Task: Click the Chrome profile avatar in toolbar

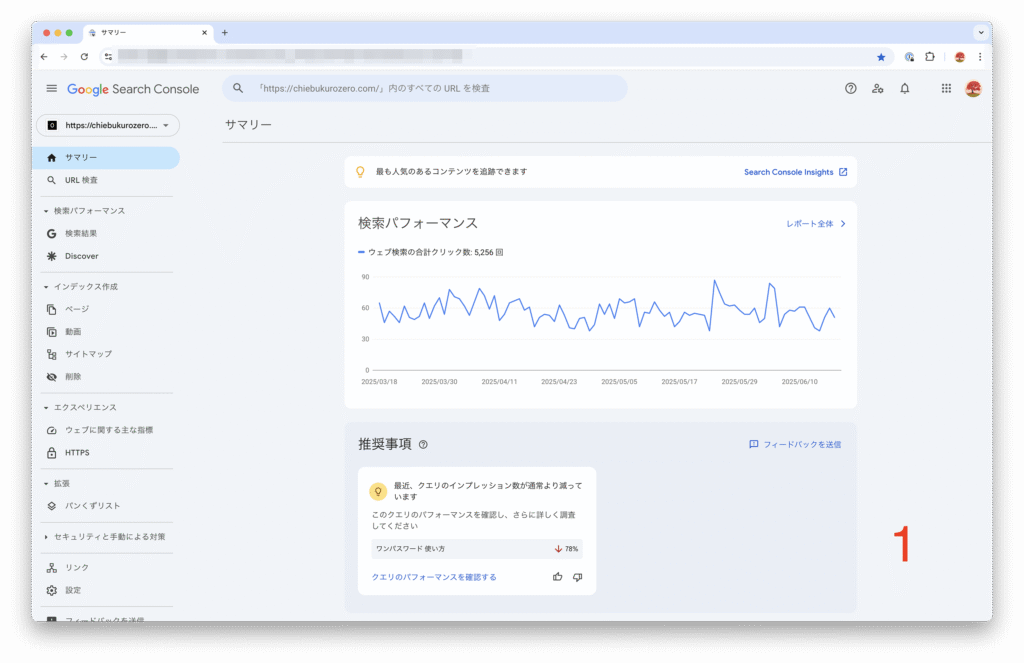Action: click(x=959, y=57)
